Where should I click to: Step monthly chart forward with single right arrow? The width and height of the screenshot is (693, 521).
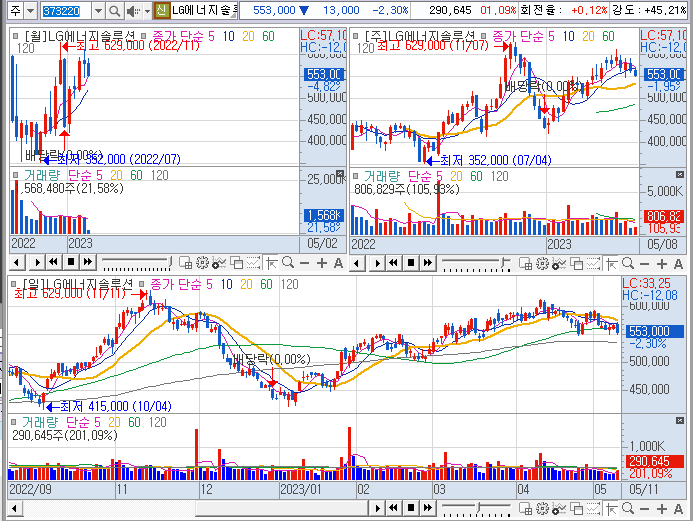click(x=37, y=262)
